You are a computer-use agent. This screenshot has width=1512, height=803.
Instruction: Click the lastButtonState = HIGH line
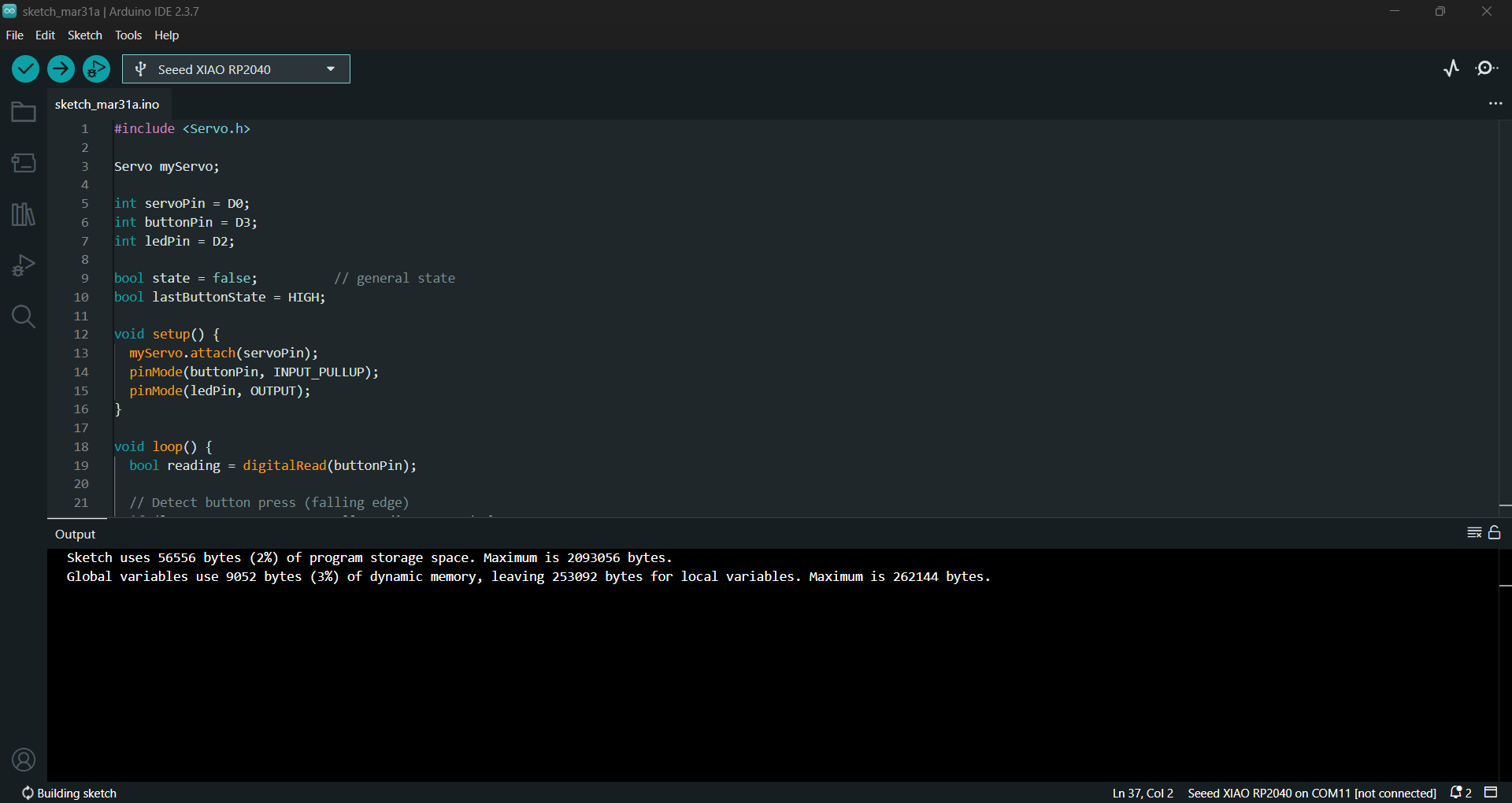pos(220,298)
